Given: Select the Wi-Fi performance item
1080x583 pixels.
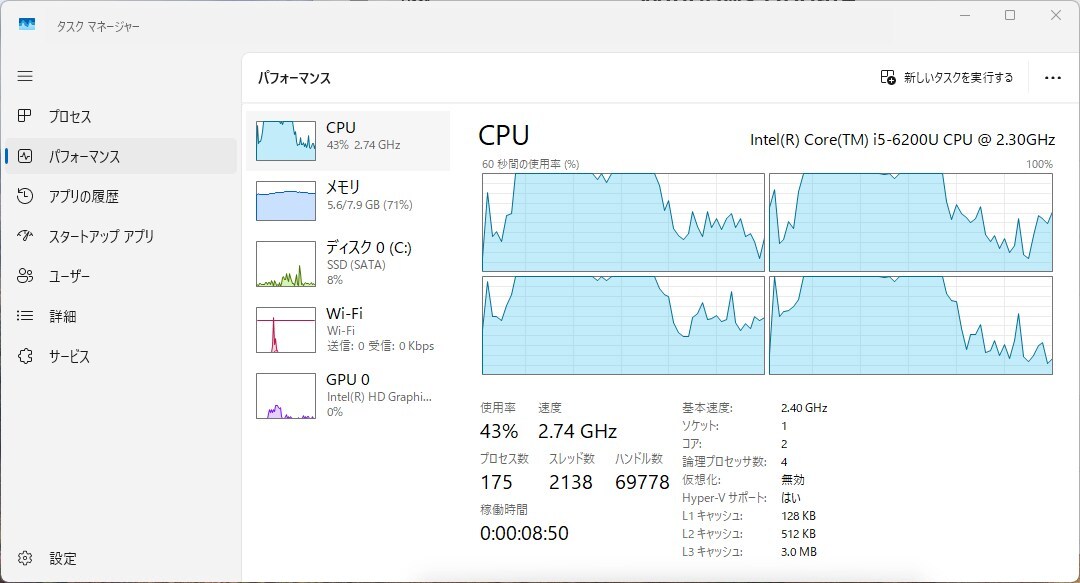Looking at the screenshot, I should click(x=348, y=329).
